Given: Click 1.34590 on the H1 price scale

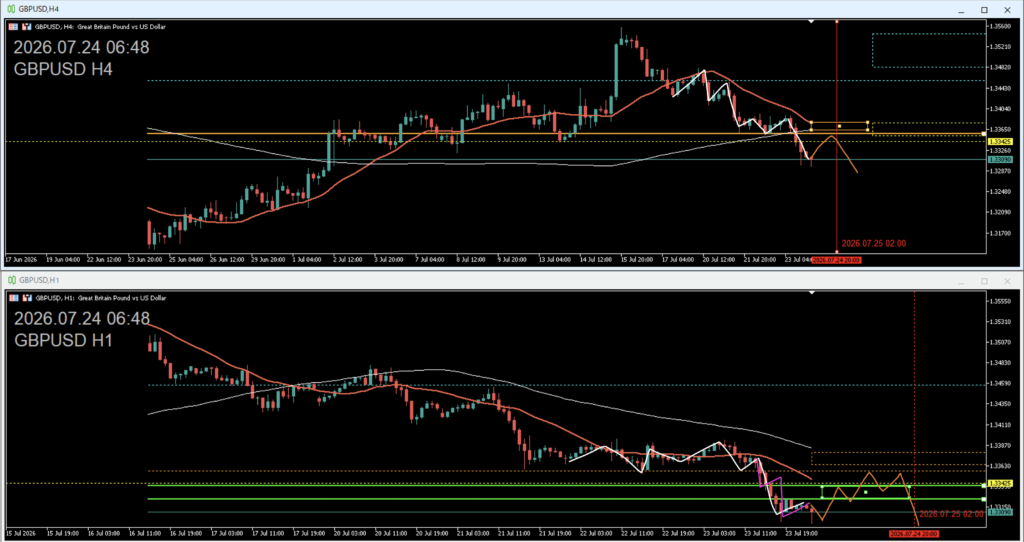Looking at the screenshot, I should pos(999,383).
